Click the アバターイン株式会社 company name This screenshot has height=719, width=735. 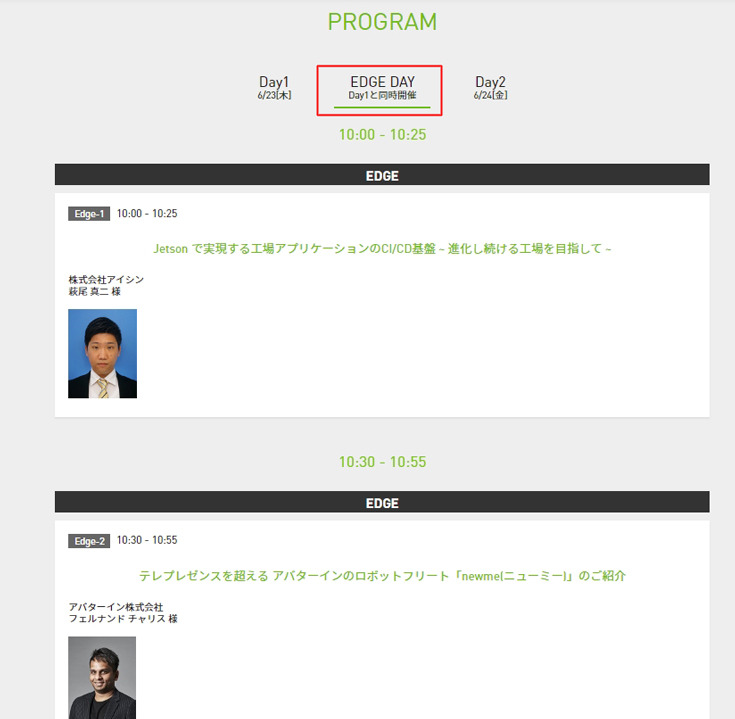tap(115, 607)
